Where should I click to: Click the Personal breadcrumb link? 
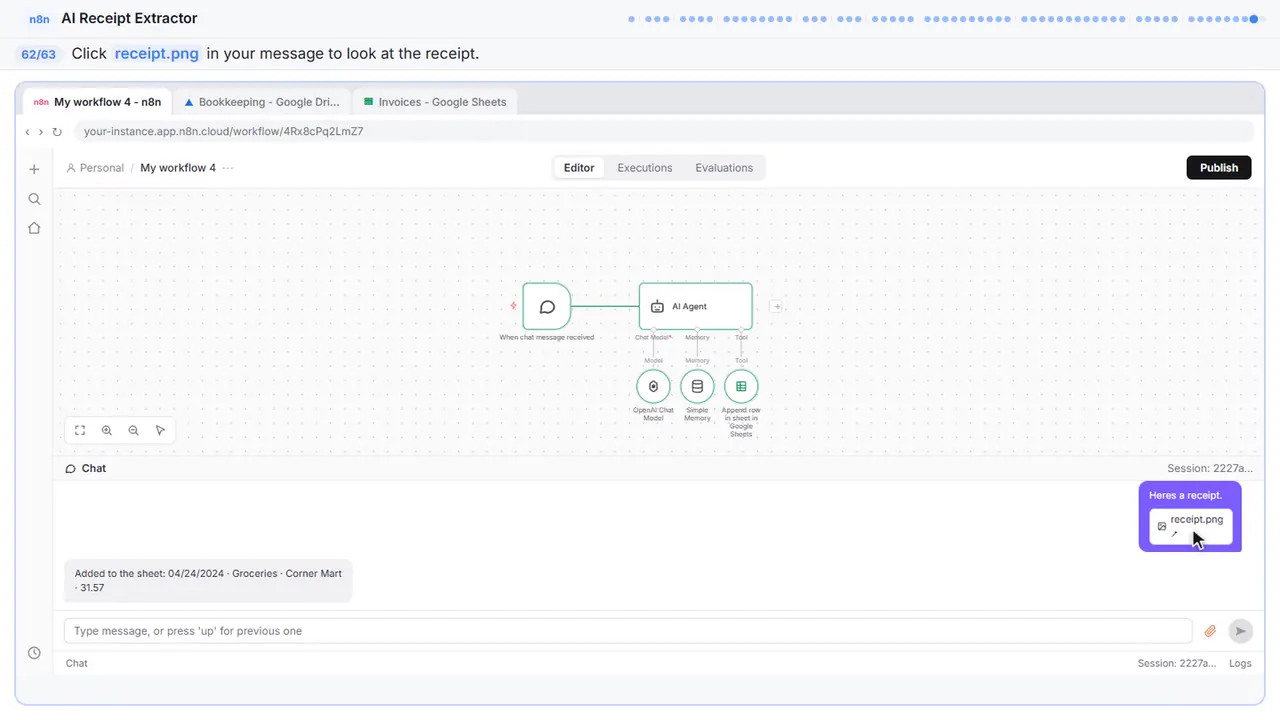coord(95,168)
